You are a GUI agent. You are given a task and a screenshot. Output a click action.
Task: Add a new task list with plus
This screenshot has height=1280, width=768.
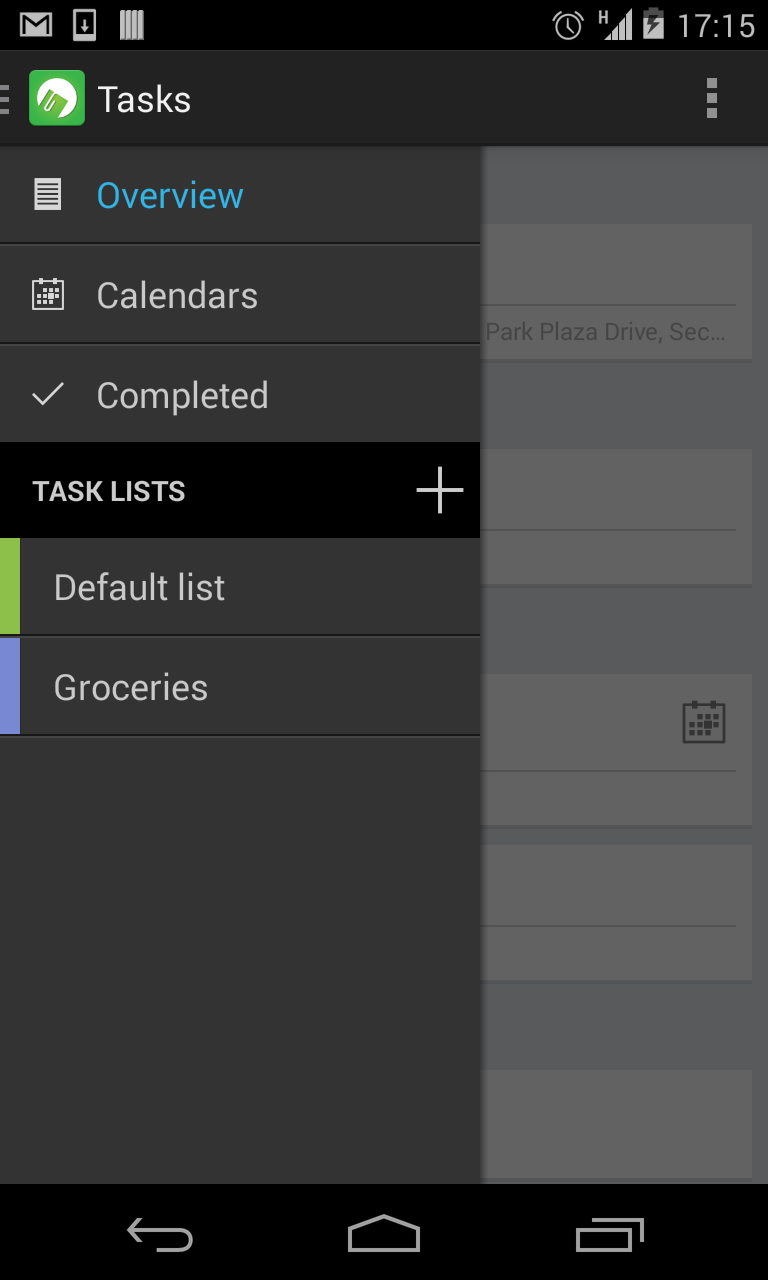click(439, 491)
